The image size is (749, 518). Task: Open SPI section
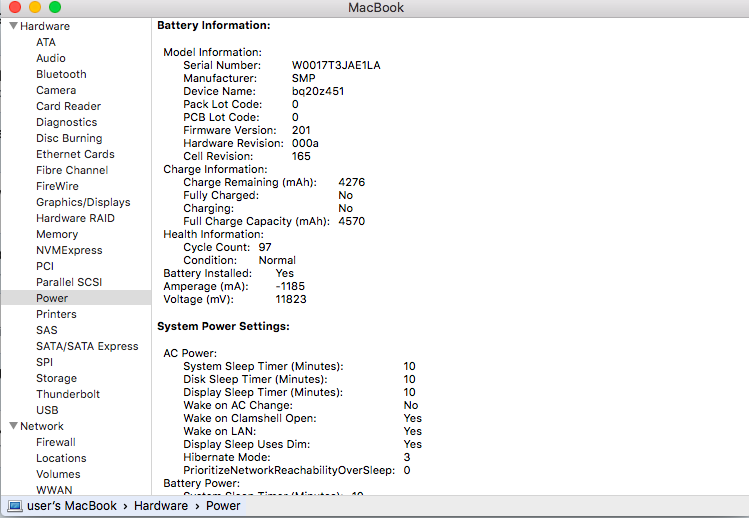coord(44,362)
